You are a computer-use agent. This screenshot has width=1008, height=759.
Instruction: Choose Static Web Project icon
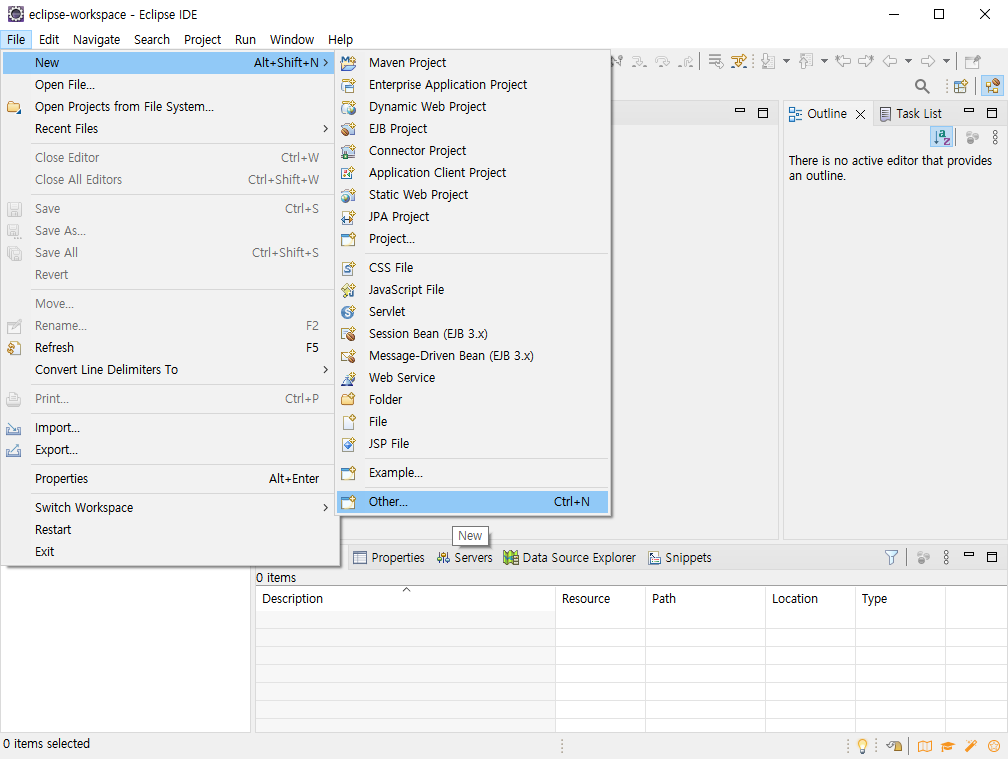coord(348,195)
